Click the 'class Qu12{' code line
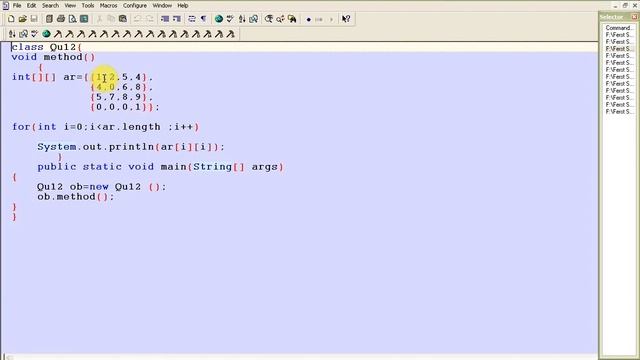Viewport: 640px width, 360px height. click(x=47, y=47)
